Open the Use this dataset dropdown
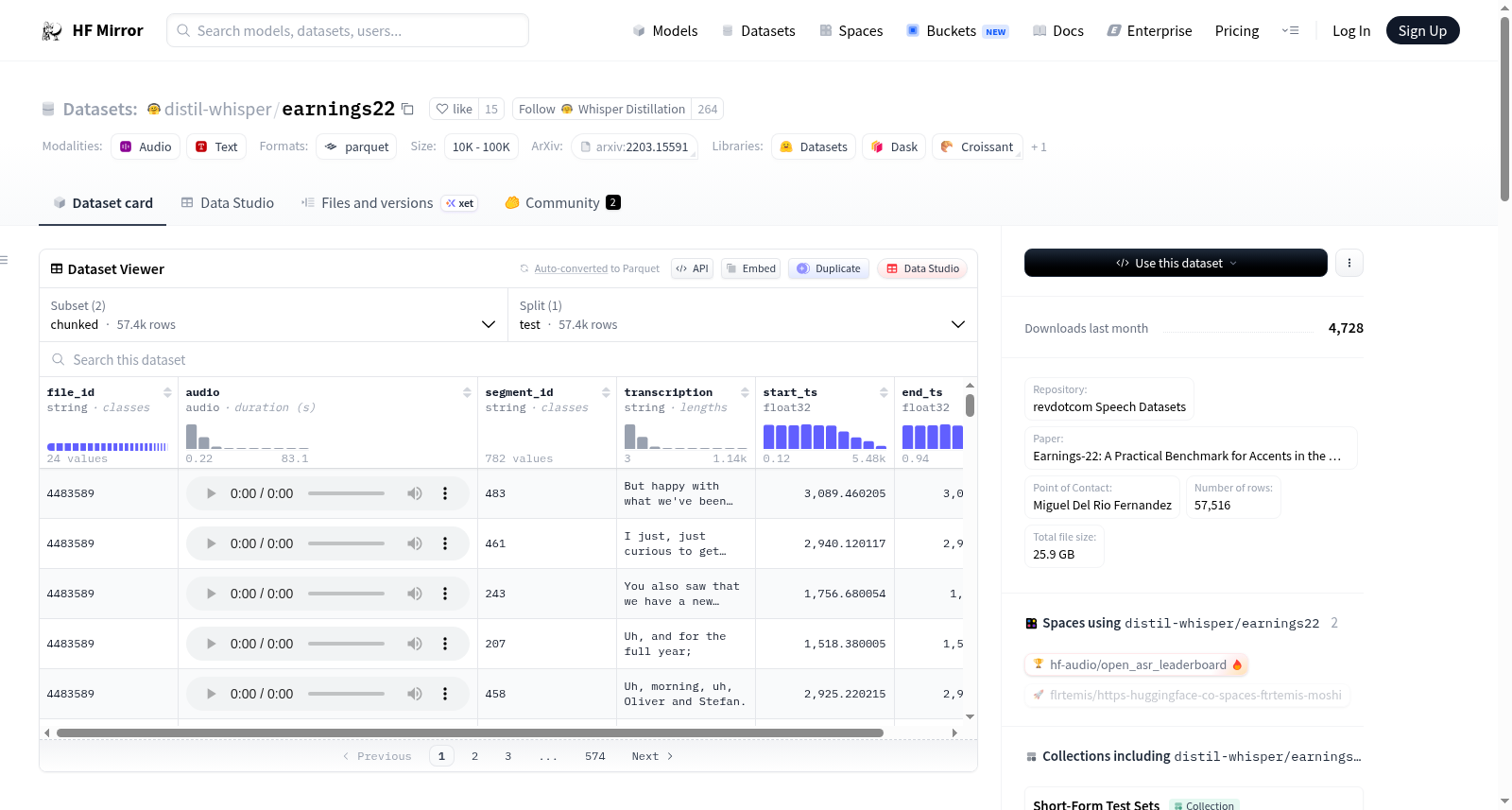Viewport: 1512px width, 810px height. [x=1176, y=263]
